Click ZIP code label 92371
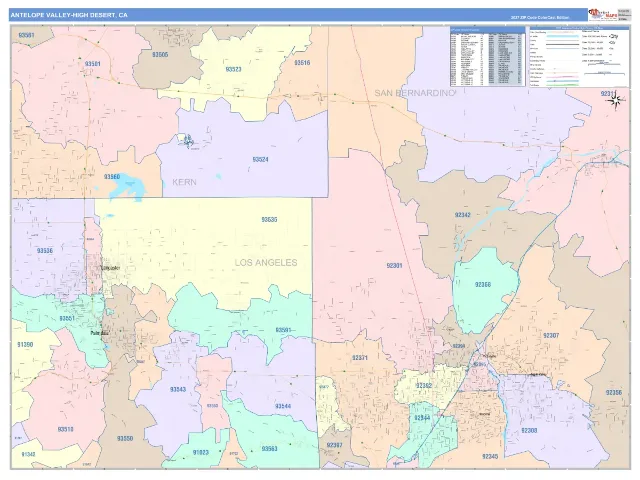Viewport: 640px width, 480px height. pos(360,358)
